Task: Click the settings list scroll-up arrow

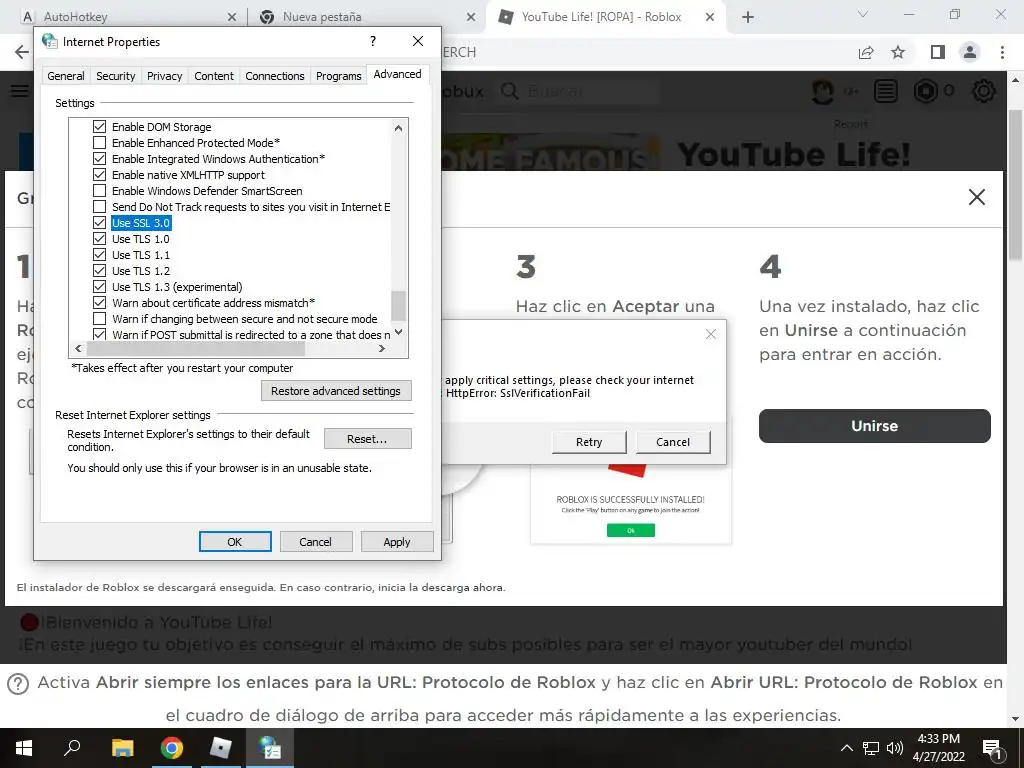Action: click(x=398, y=128)
